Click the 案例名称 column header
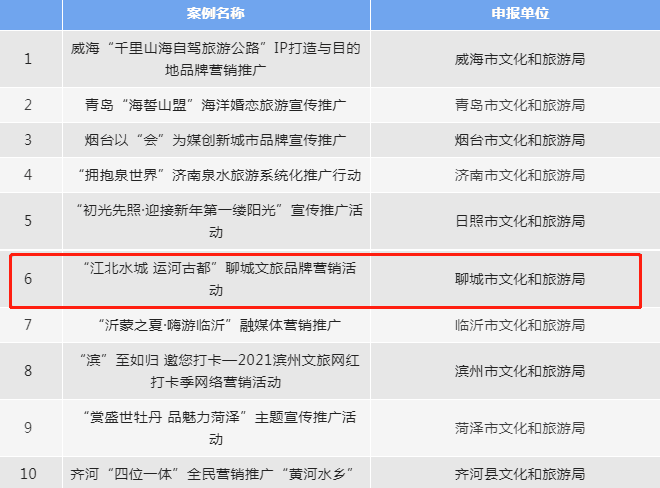This screenshot has width=660, height=488. 216,13
